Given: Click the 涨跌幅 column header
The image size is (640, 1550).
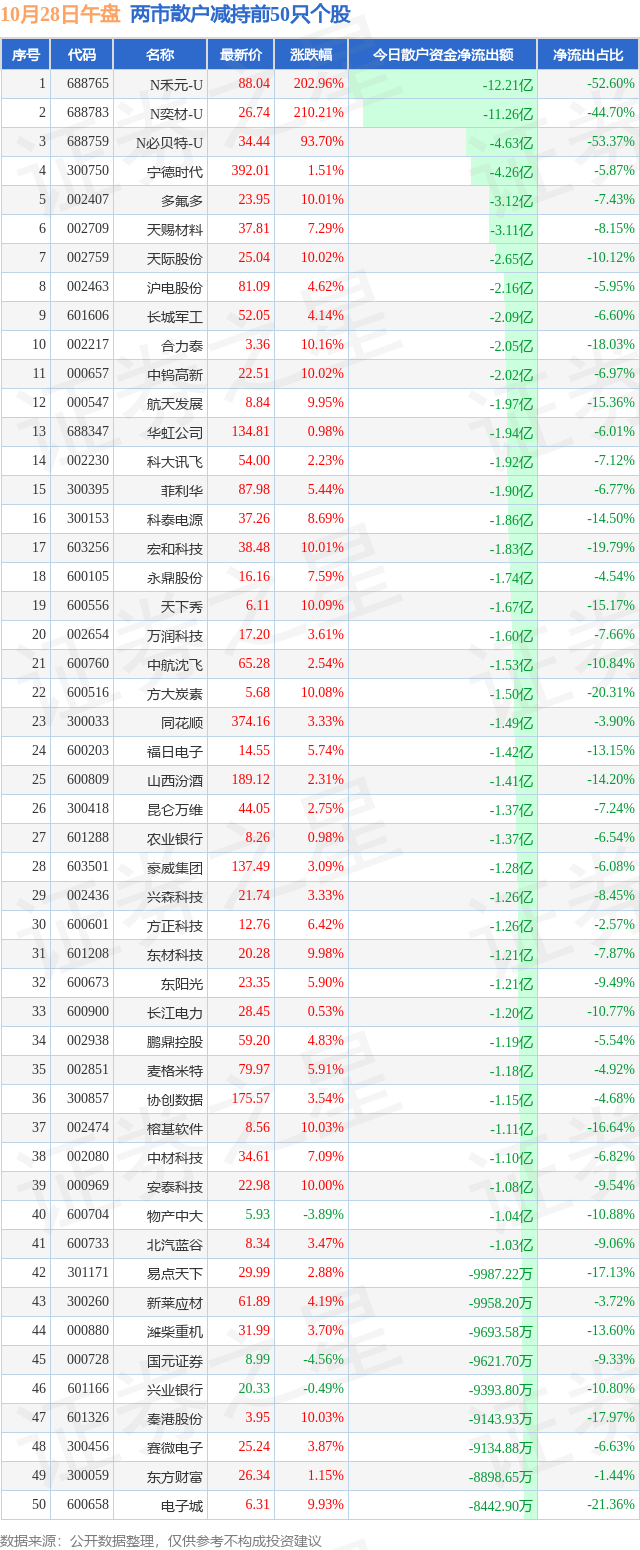Looking at the screenshot, I should [x=311, y=55].
